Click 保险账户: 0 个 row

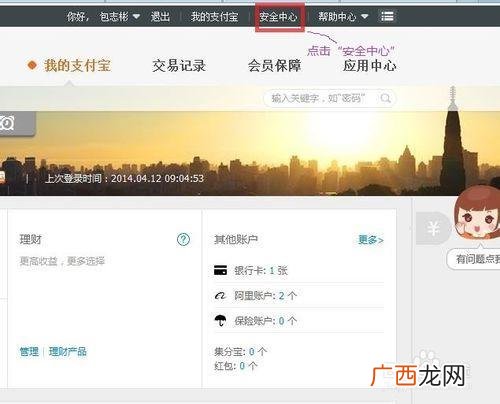point(299,321)
